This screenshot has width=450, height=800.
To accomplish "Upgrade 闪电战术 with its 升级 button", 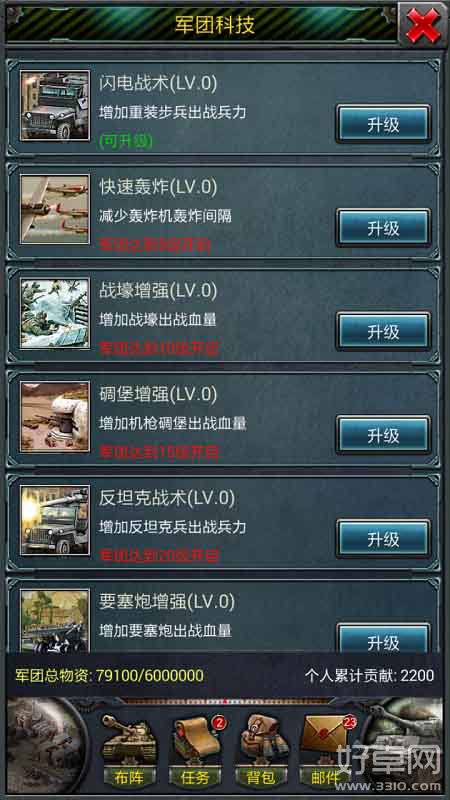I will tap(383, 124).
